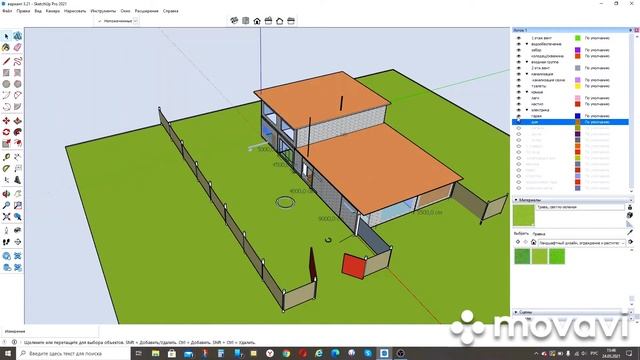Toggle visibility of the second folder group
Viewport: 640px width, 360px height.
pos(519,62)
